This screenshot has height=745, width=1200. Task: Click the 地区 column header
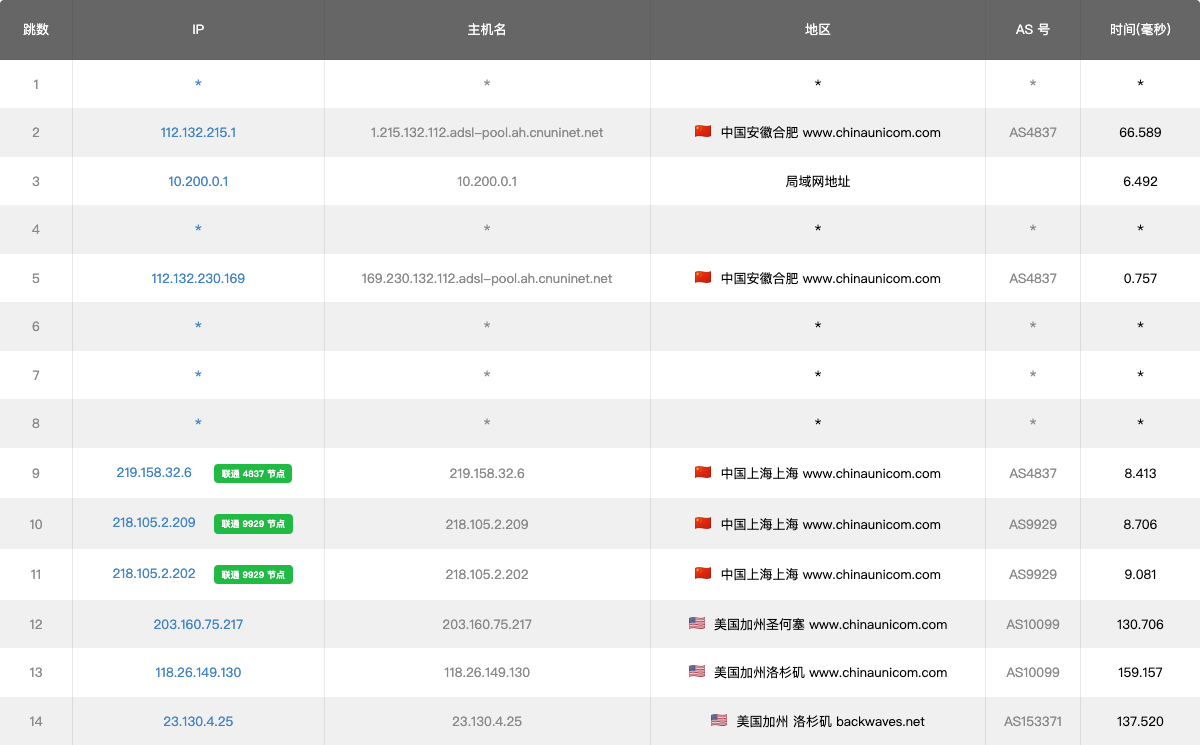pos(818,30)
